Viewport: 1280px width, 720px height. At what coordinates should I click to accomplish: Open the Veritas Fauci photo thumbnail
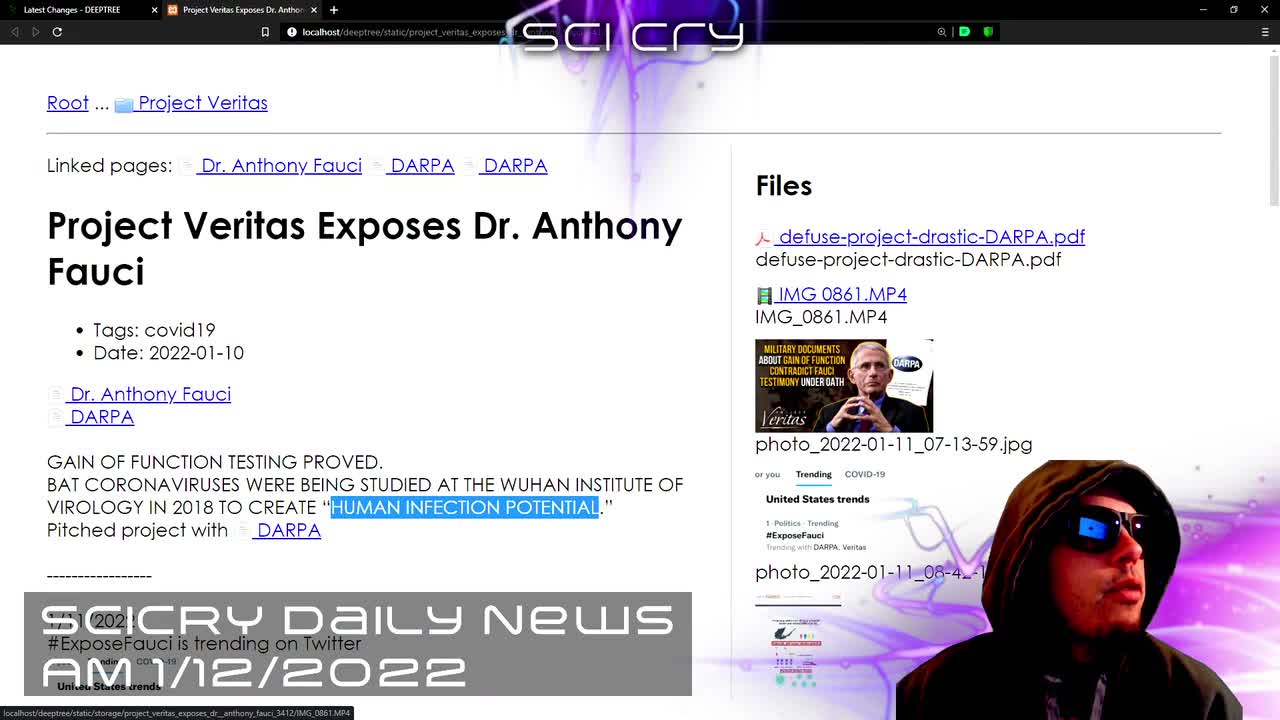[844, 386]
